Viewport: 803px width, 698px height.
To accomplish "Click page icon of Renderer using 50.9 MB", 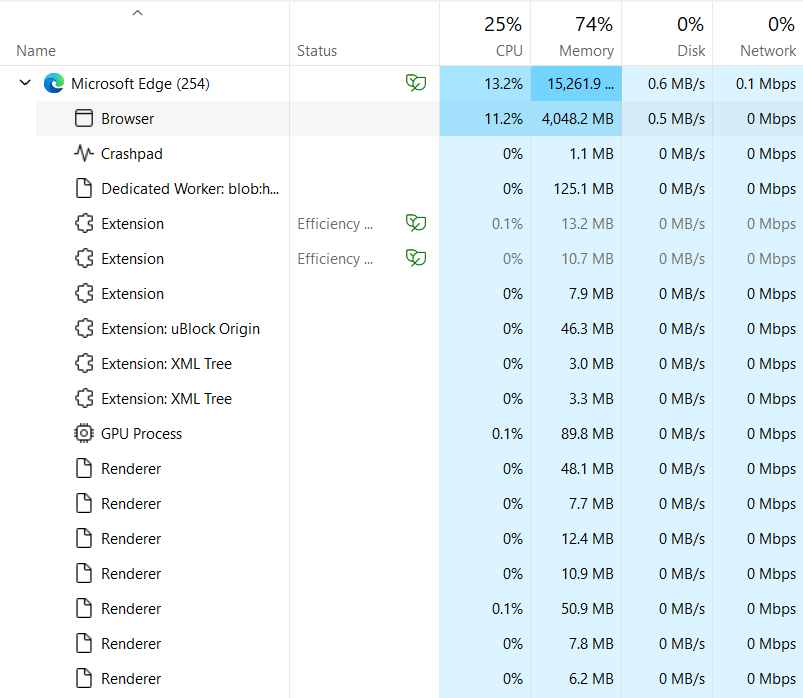I will [x=84, y=608].
